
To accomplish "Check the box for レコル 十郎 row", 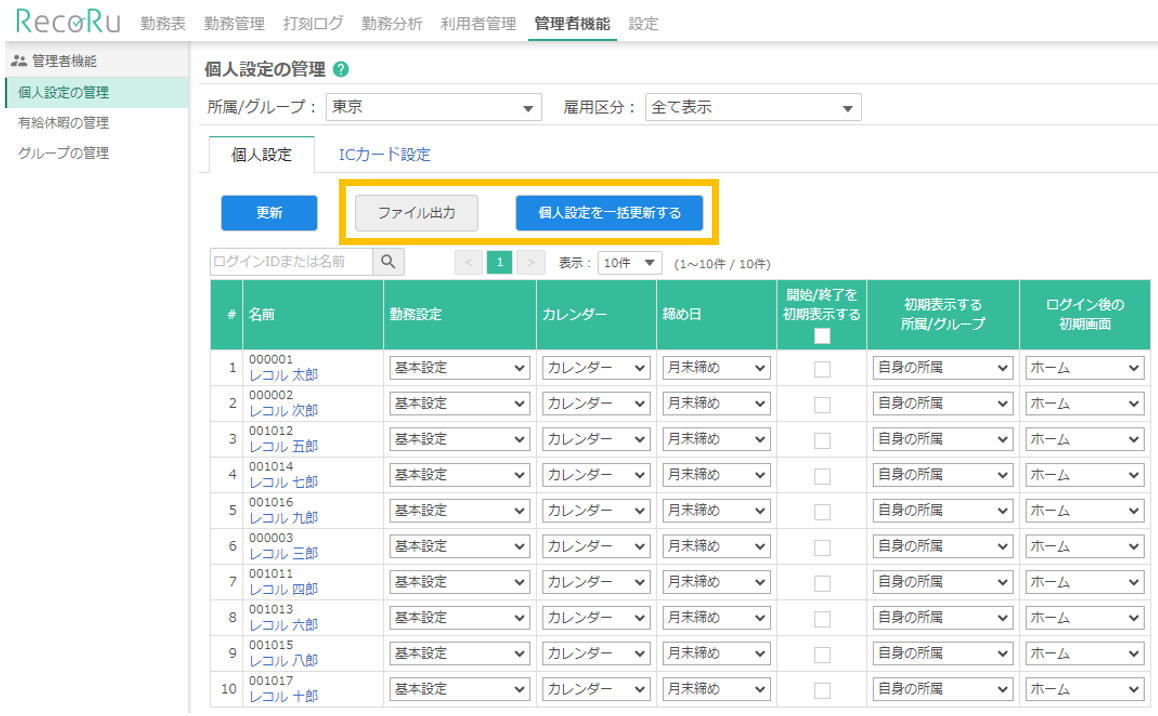I will pyautogui.click(x=822, y=690).
